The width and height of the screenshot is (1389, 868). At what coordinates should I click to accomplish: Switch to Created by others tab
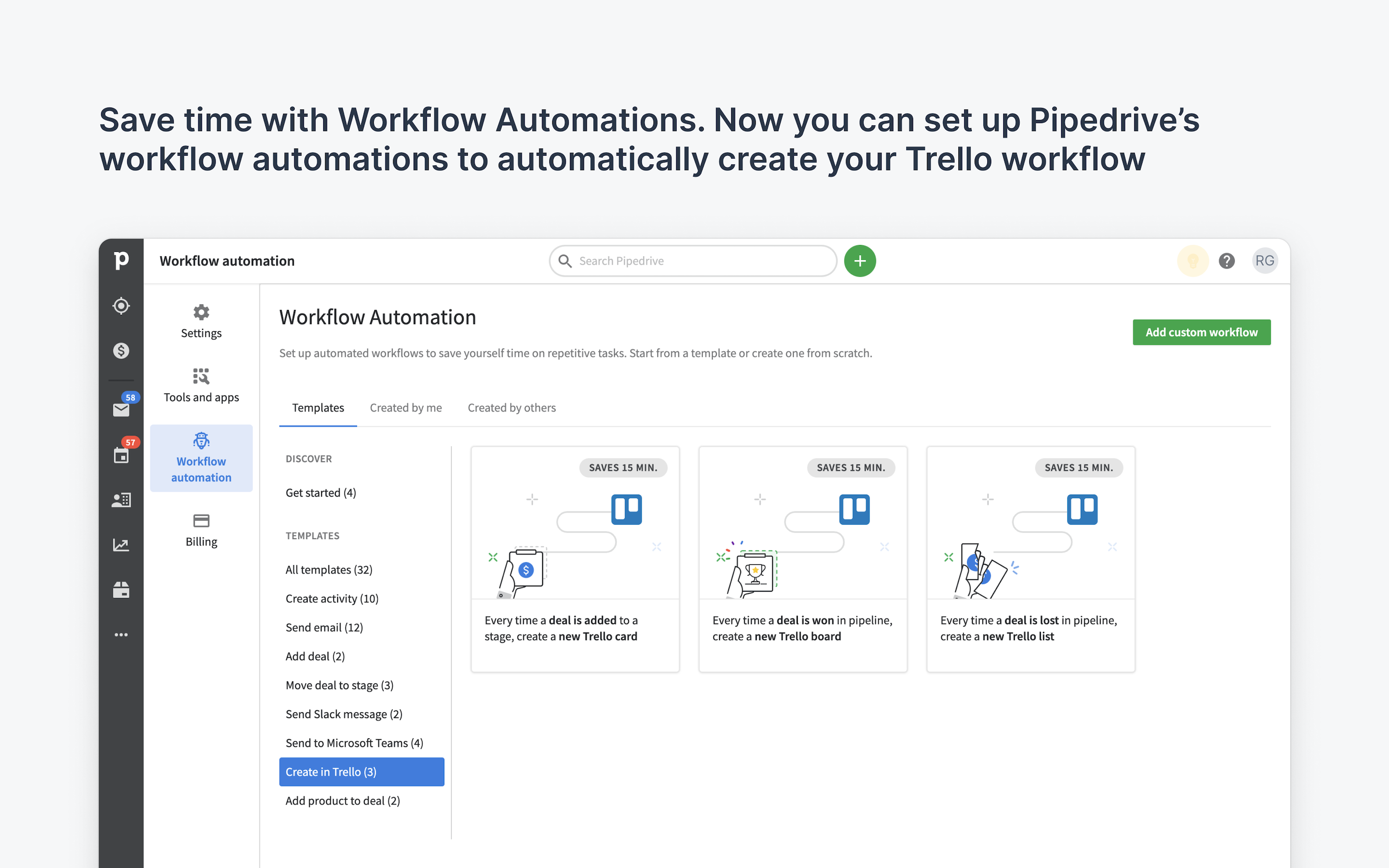tap(511, 407)
